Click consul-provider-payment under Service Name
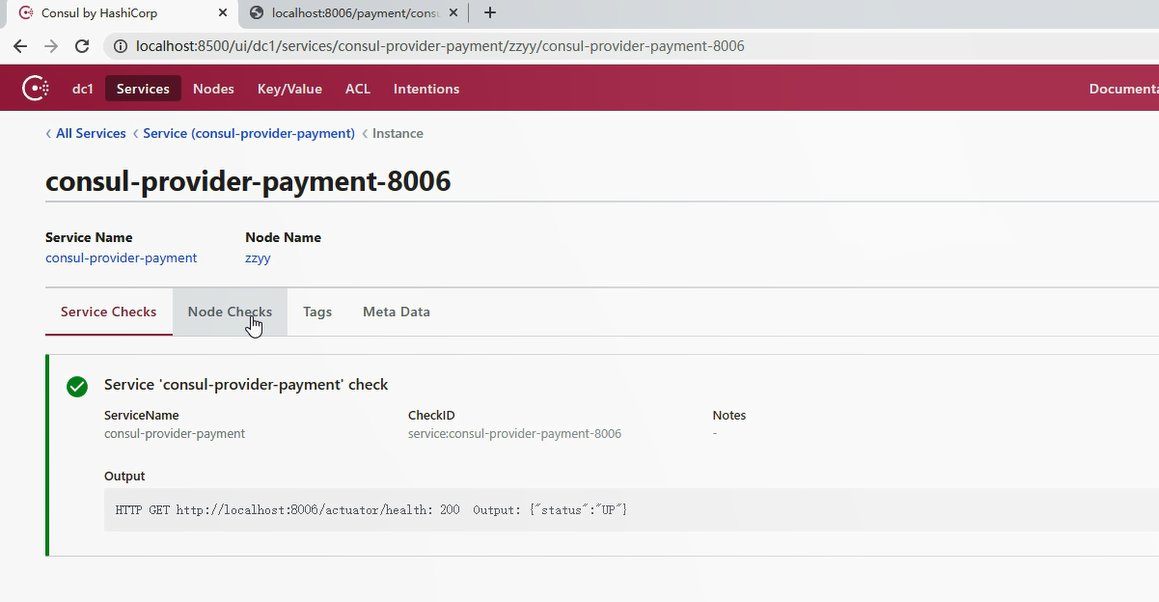The height and width of the screenshot is (602, 1159). [121, 257]
